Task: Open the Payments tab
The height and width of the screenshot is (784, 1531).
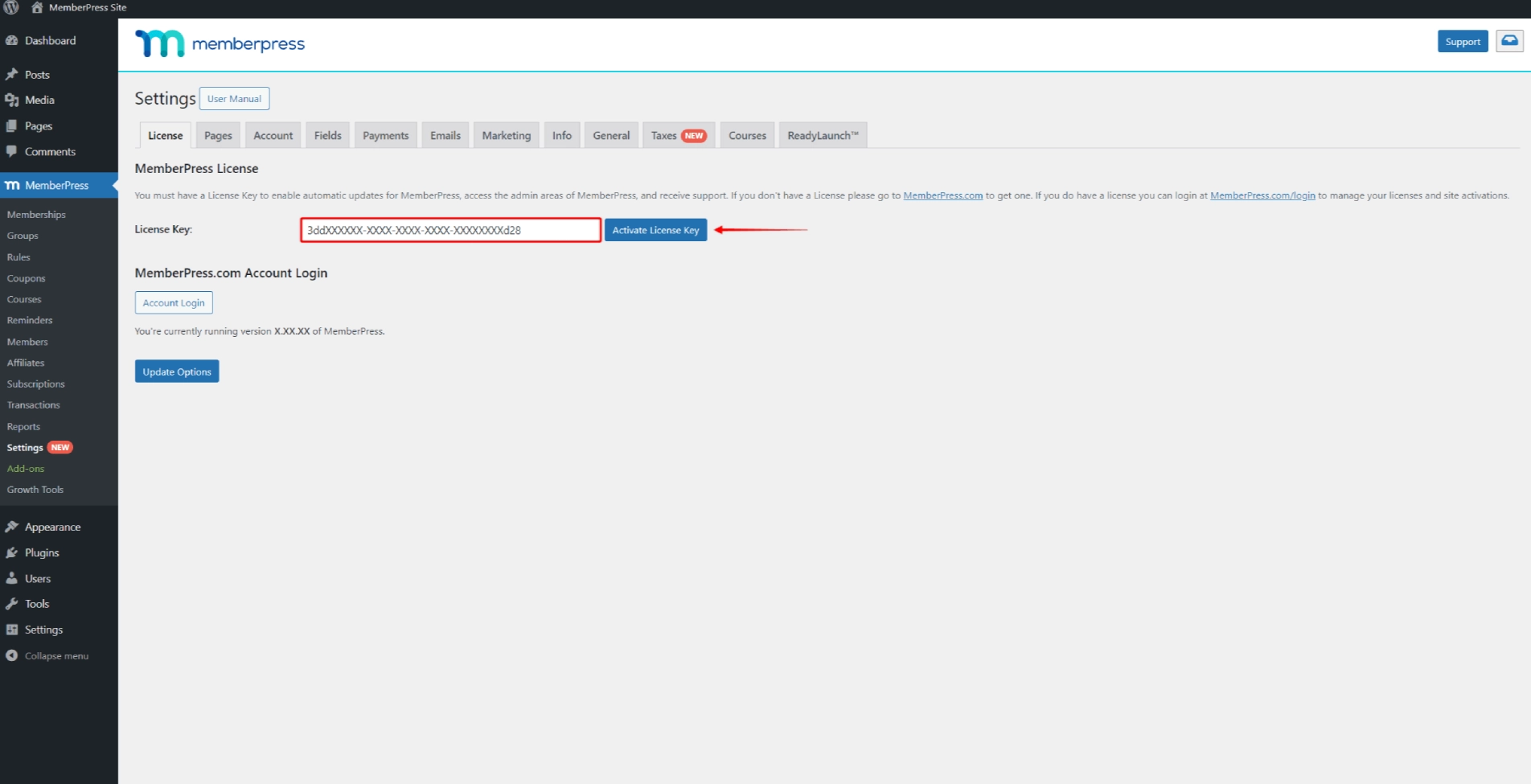Action: (386, 135)
